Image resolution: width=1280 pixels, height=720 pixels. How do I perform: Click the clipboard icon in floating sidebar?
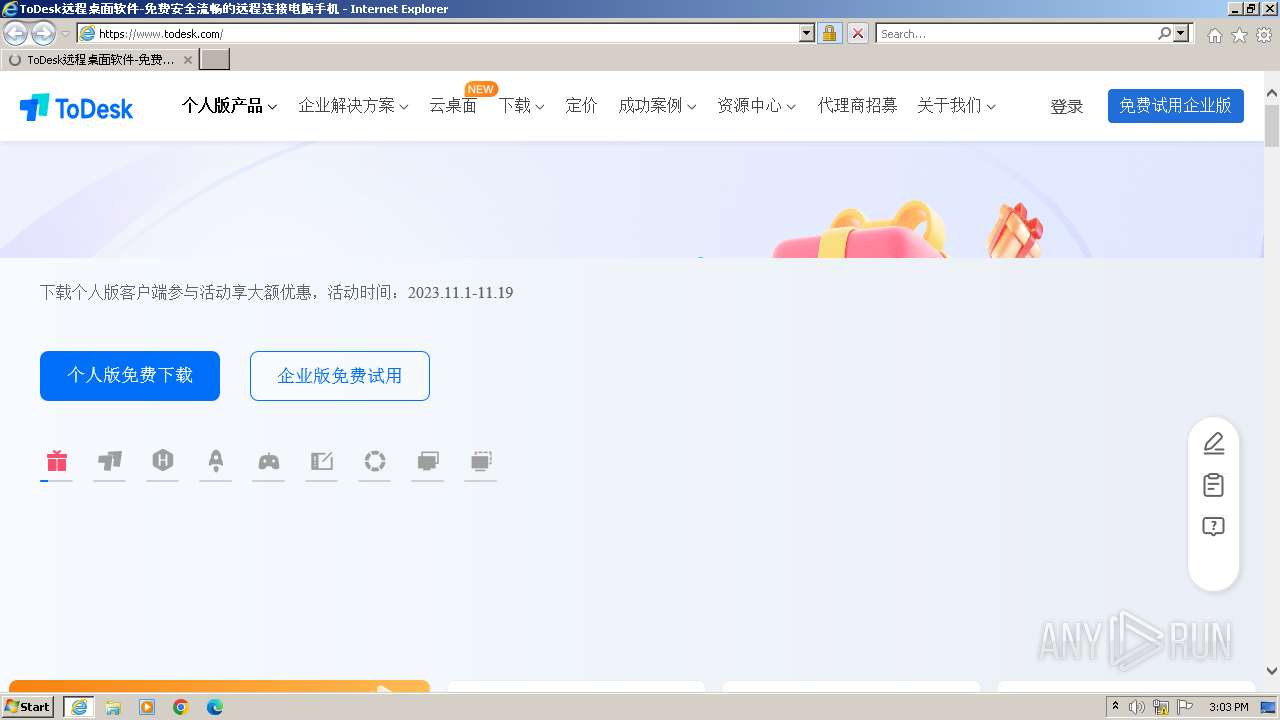pos(1213,485)
